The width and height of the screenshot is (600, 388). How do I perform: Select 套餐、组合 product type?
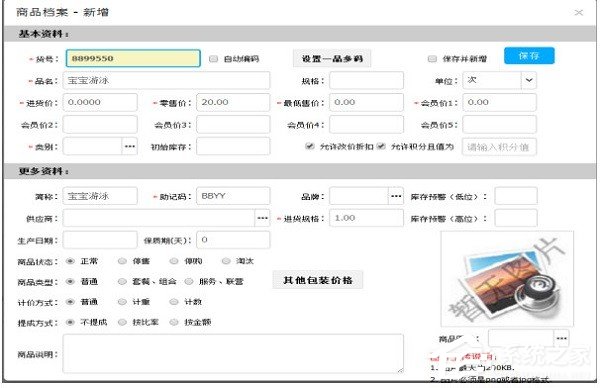click(122, 282)
